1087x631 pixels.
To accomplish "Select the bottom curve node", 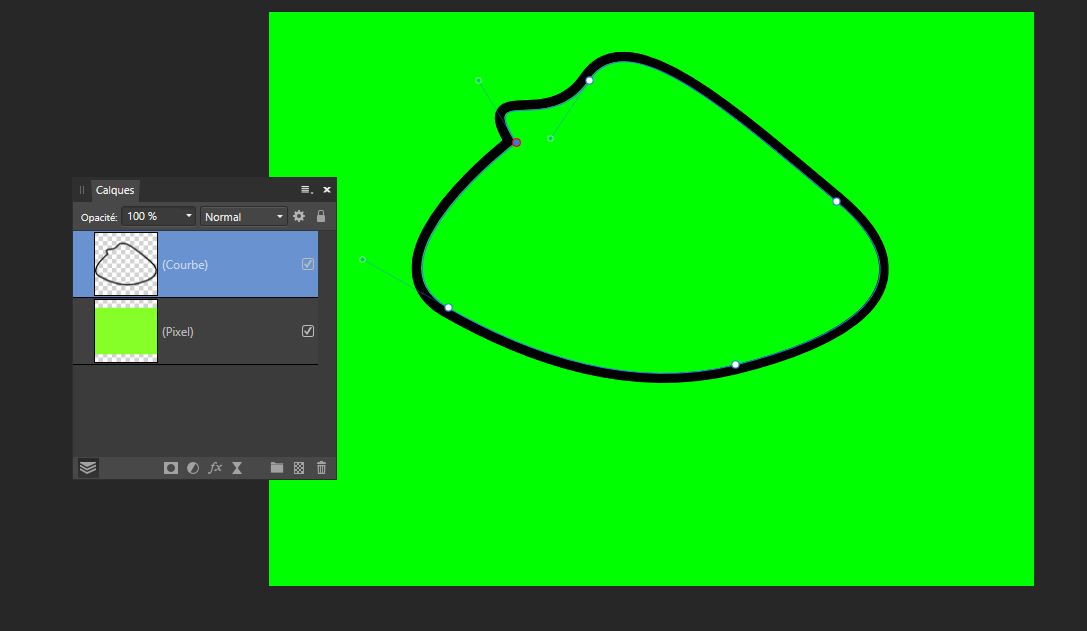I will pos(736,365).
